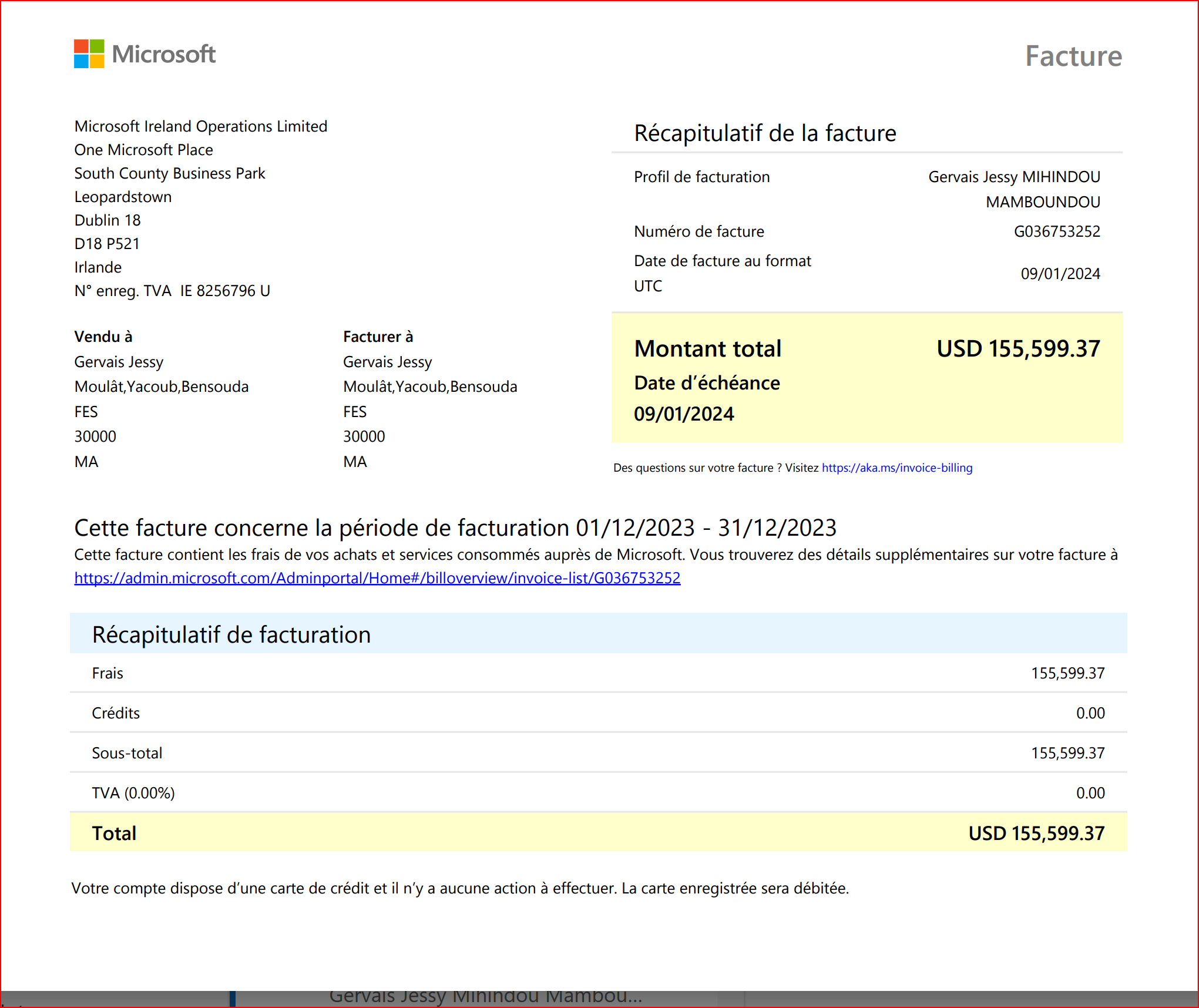The width and height of the screenshot is (1199, 1008).
Task: Click the 'Dublin 18' line
Action: pos(108,220)
